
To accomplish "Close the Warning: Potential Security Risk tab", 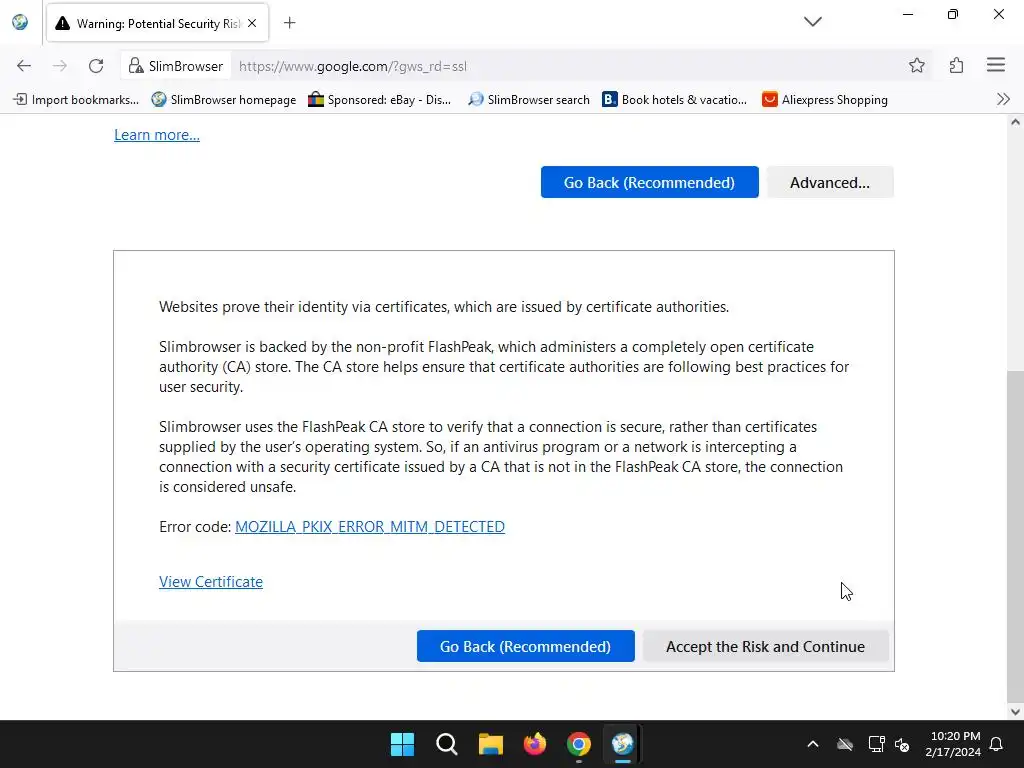I will [x=252, y=23].
